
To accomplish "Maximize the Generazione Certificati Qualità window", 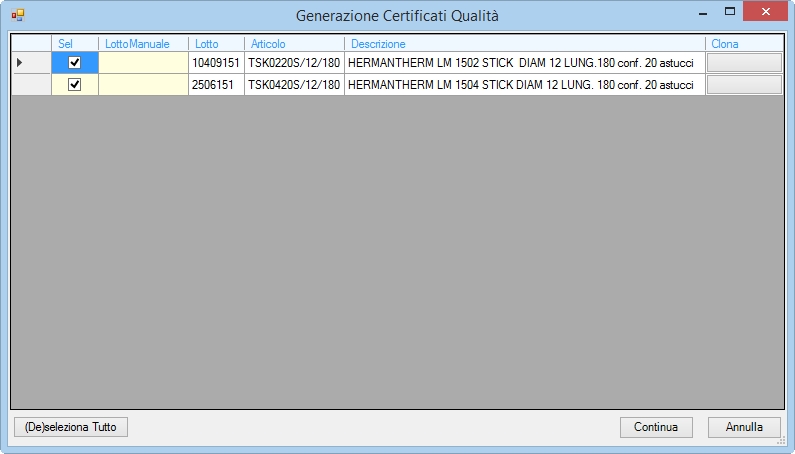I will [730, 11].
